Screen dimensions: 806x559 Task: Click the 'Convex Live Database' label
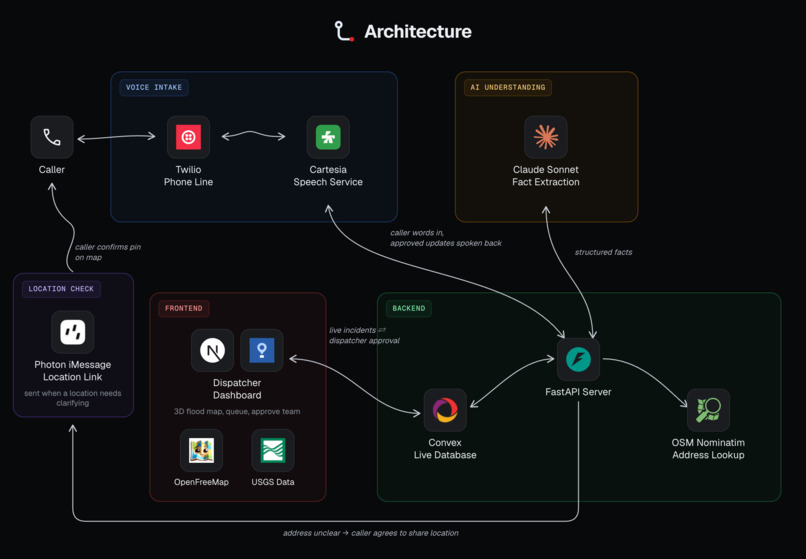click(445, 449)
